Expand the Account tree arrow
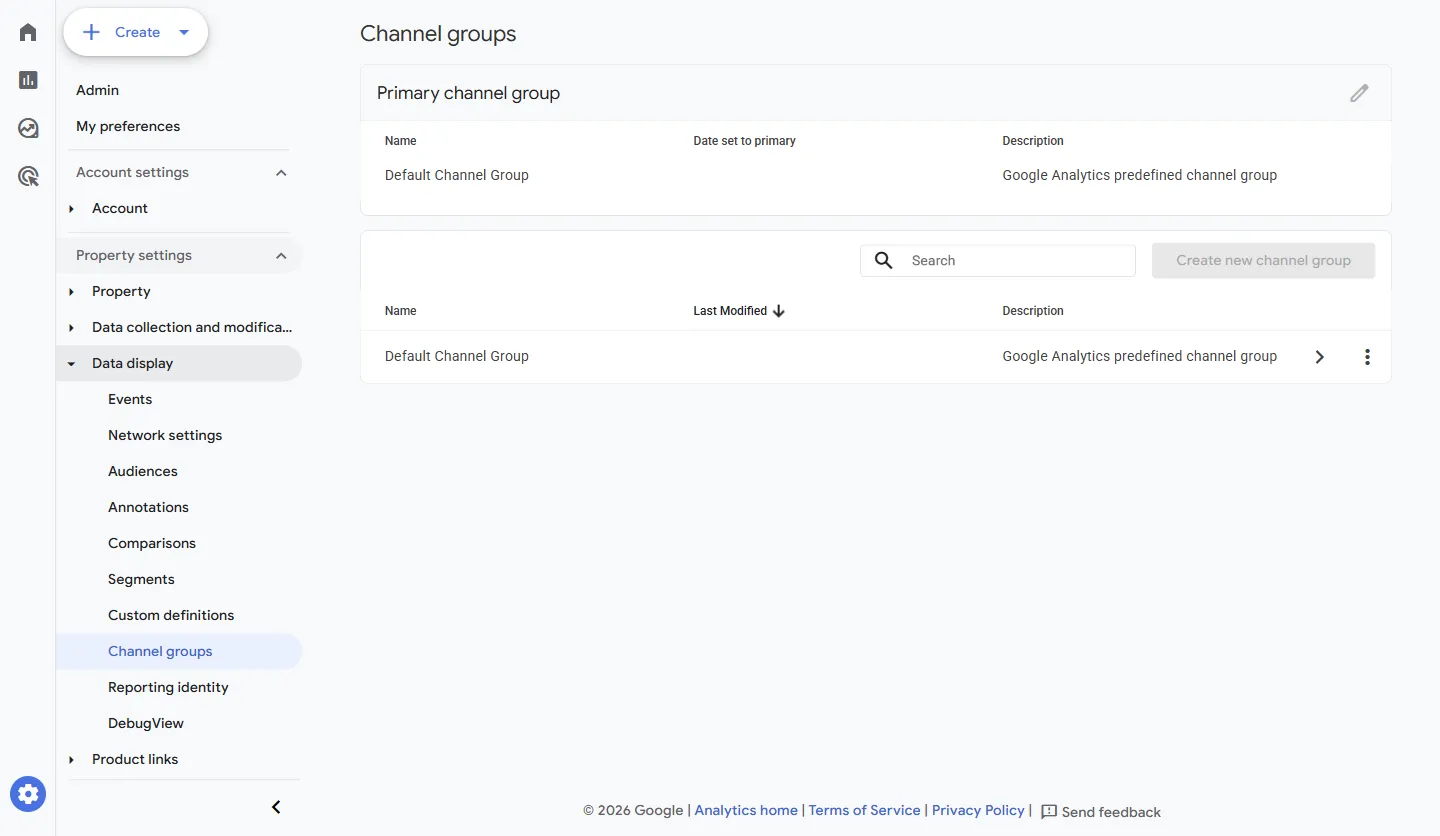 pyautogui.click(x=71, y=208)
